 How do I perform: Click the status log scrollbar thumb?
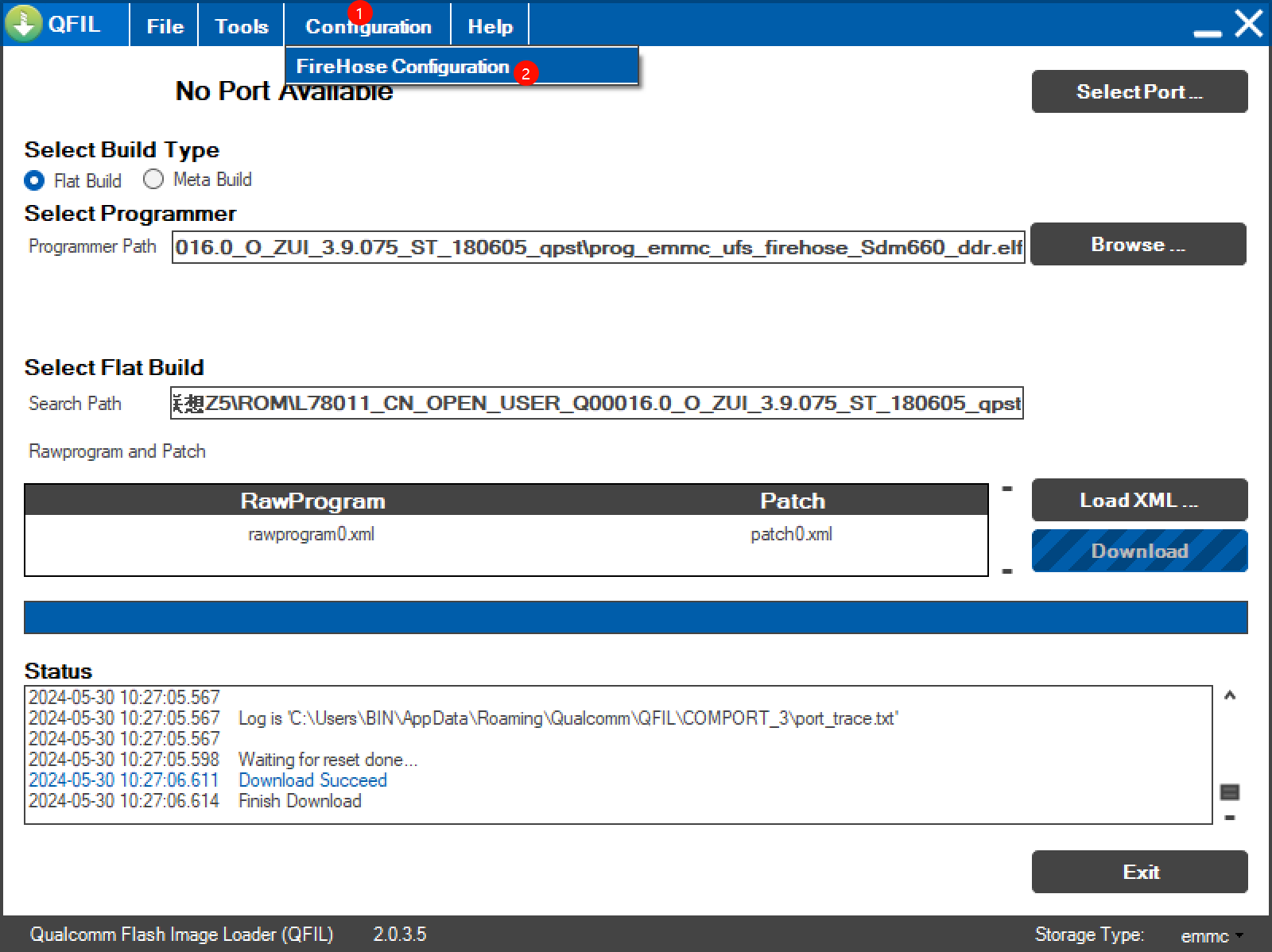1230,792
